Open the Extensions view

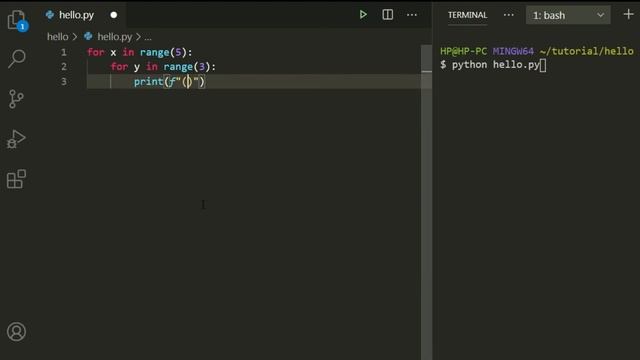pyautogui.click(x=17, y=179)
